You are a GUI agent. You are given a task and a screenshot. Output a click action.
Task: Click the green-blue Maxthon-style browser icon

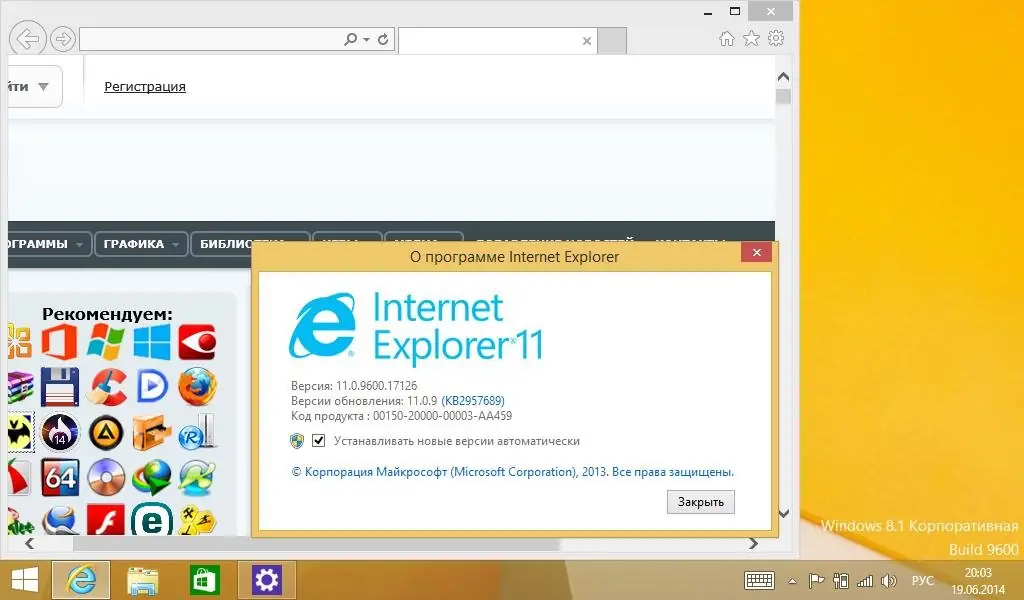[197, 477]
